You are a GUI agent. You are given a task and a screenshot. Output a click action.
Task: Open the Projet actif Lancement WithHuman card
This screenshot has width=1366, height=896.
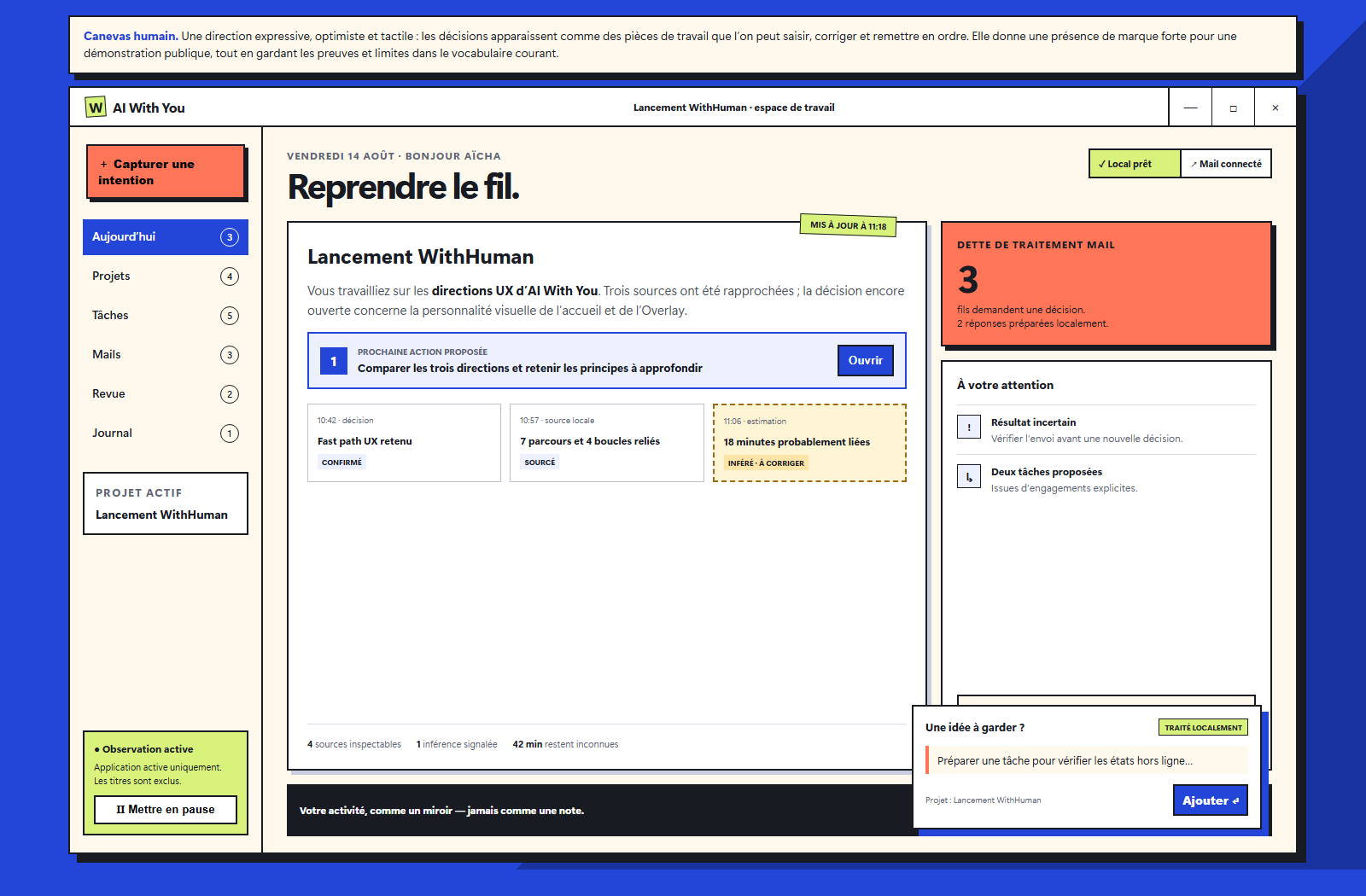point(166,503)
